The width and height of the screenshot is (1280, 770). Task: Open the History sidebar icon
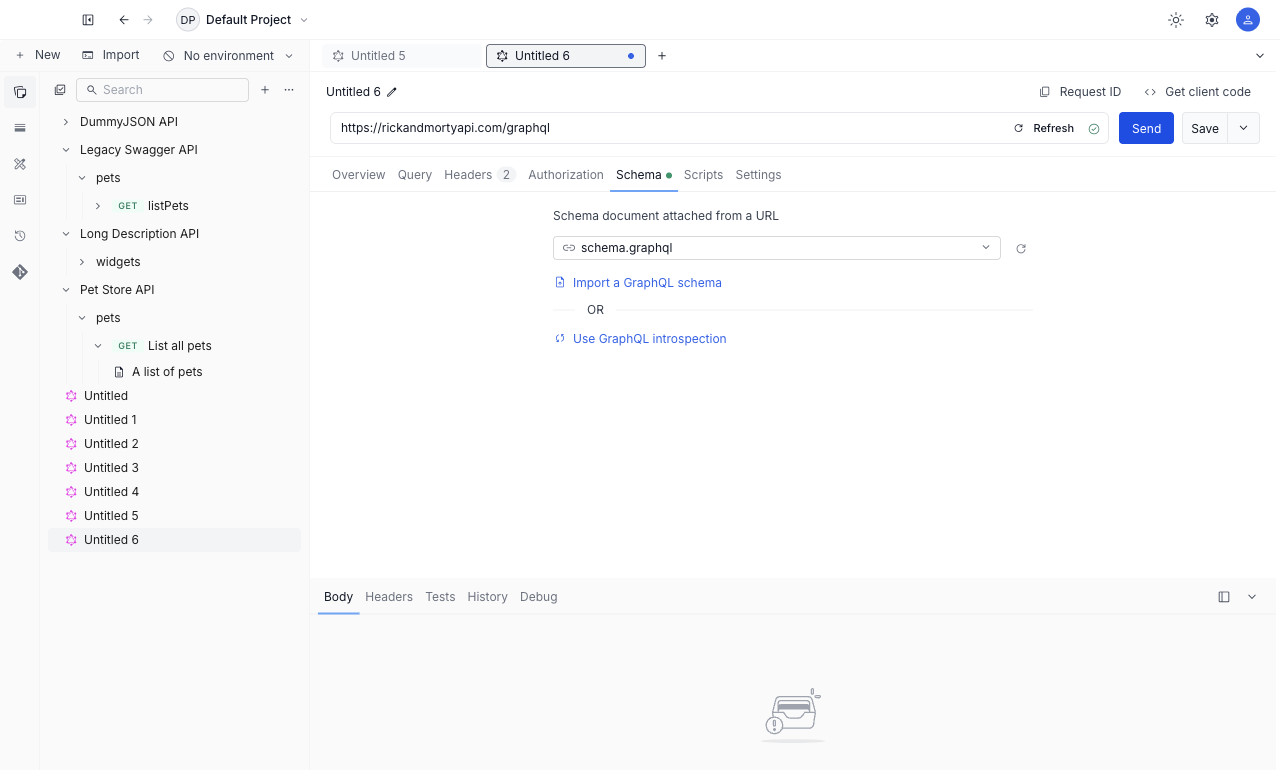pos(20,236)
